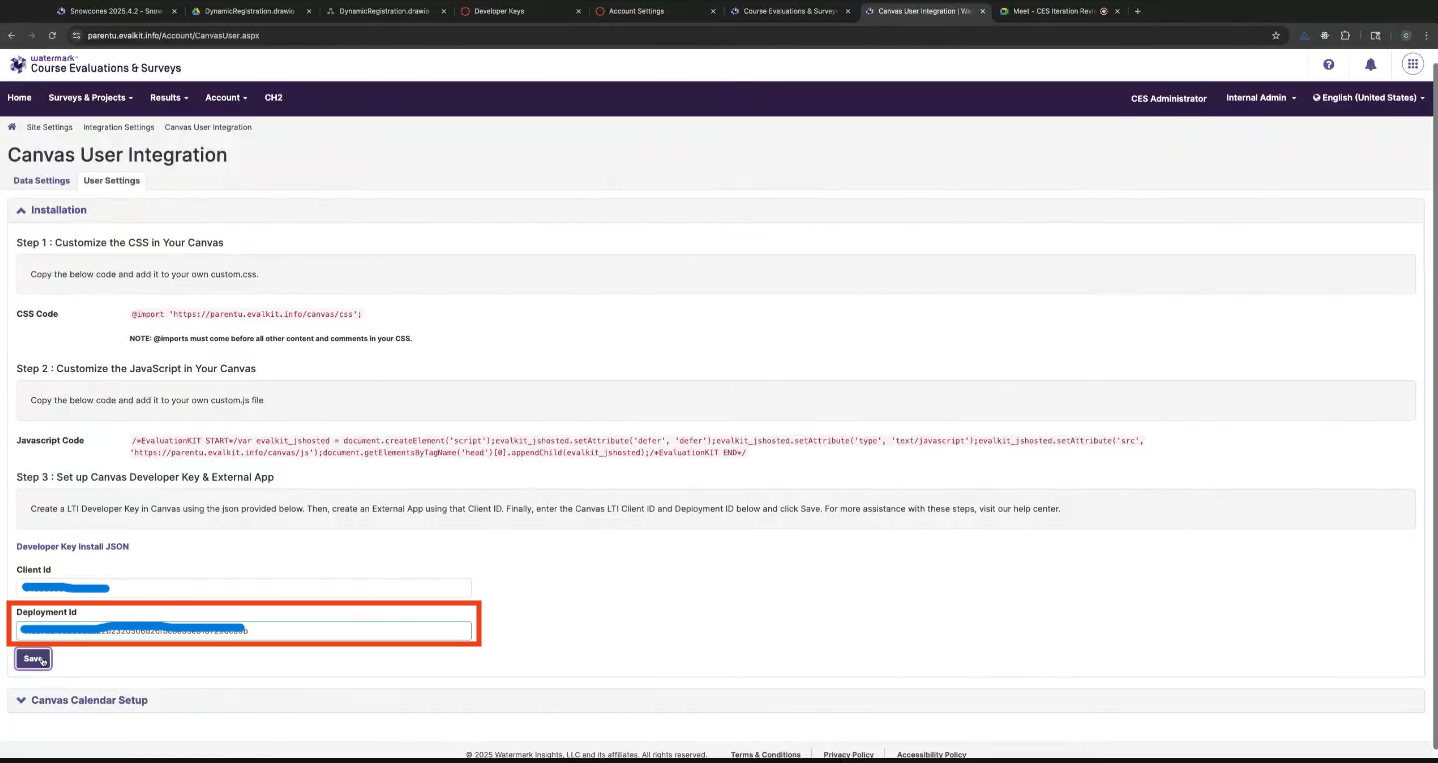Open the Chrome profile avatar C
The image size is (1438, 763).
tap(1406, 35)
